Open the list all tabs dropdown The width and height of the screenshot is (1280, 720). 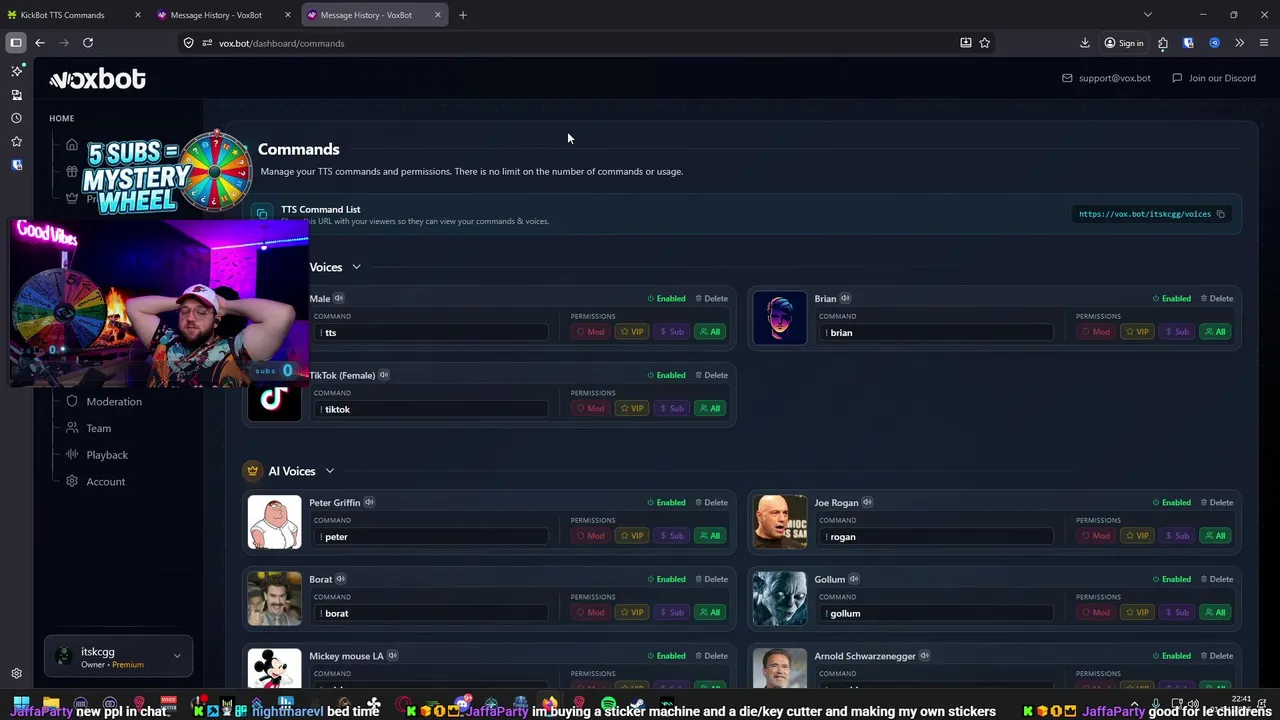(1148, 15)
